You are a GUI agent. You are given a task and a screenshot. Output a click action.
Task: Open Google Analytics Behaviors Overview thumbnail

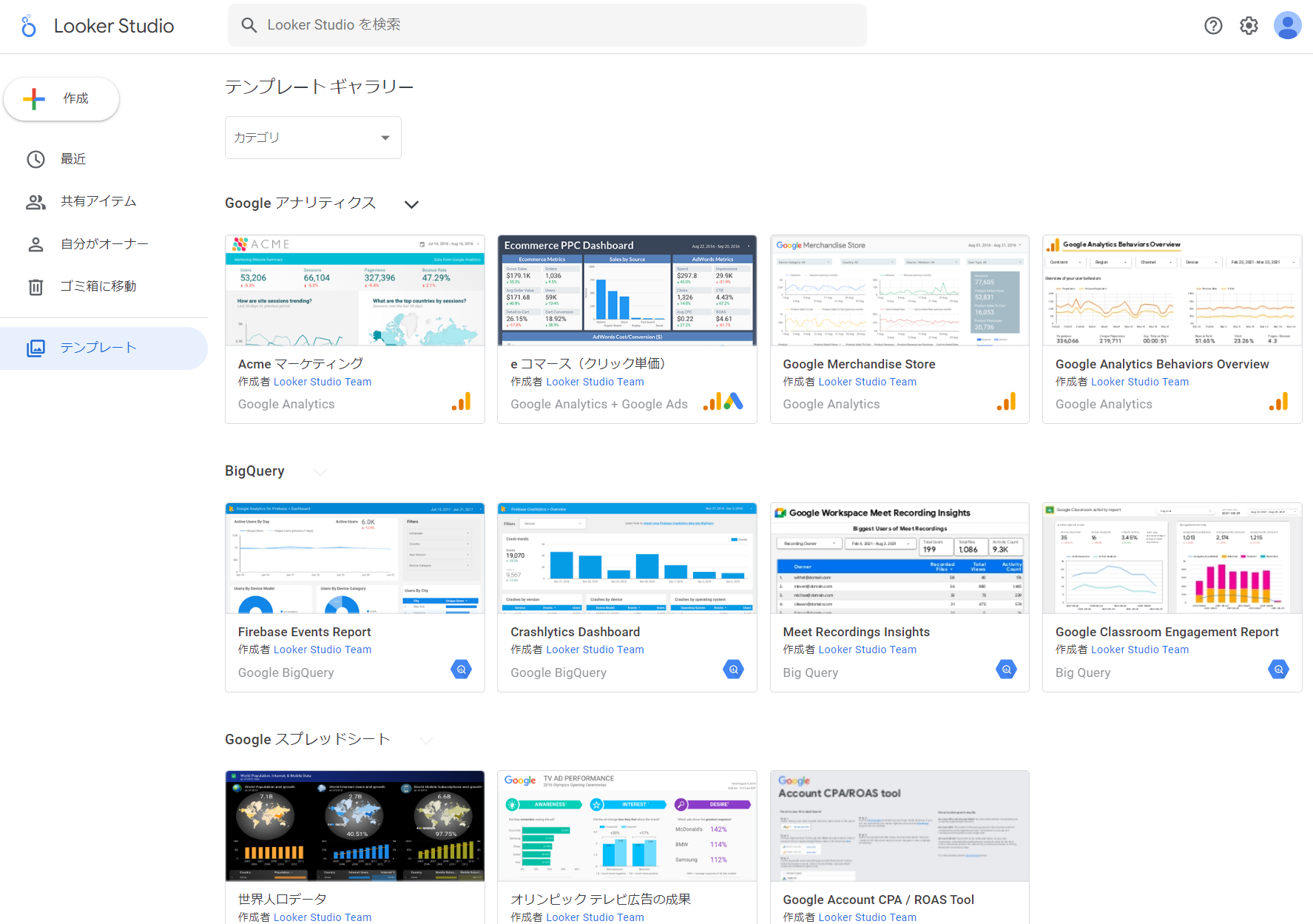coord(1172,291)
